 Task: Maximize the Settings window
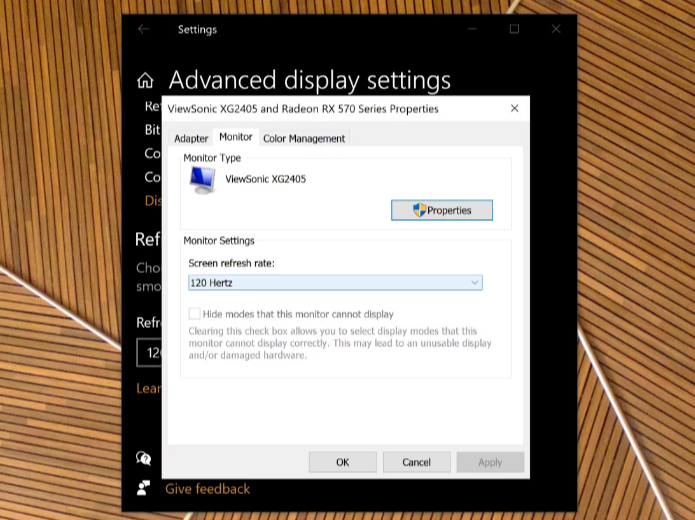coord(514,29)
